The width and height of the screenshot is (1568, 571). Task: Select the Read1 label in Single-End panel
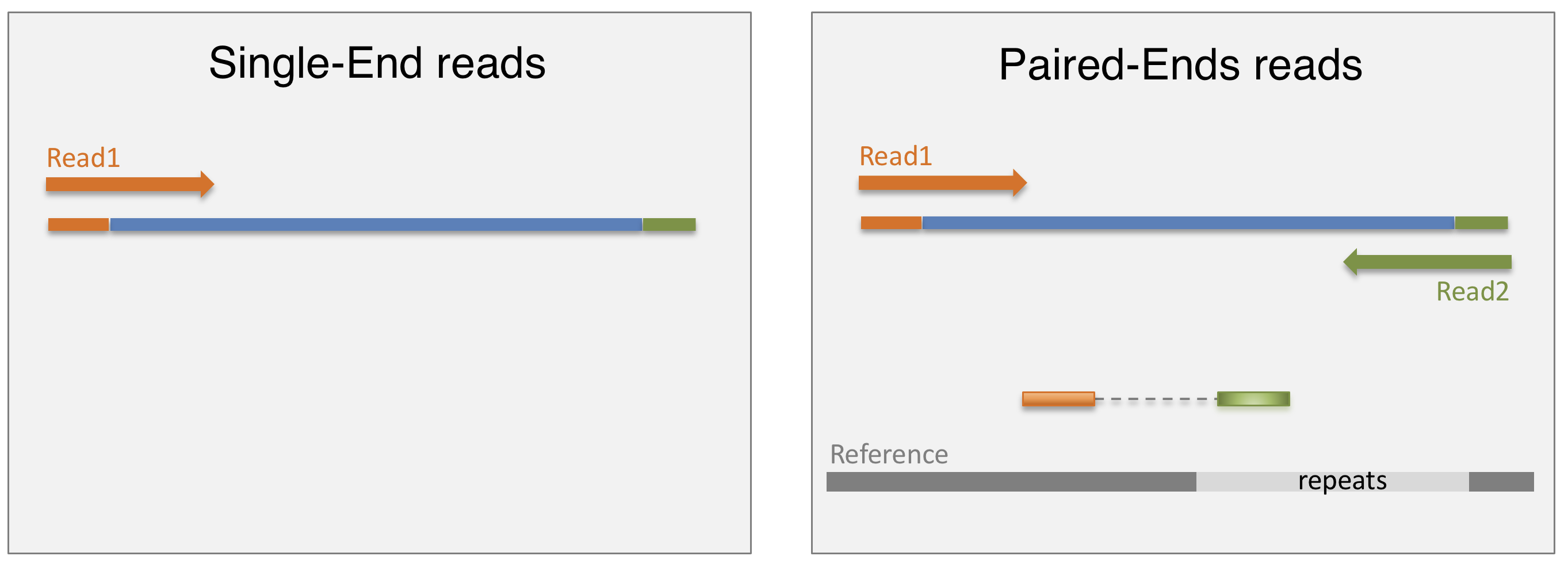point(83,158)
